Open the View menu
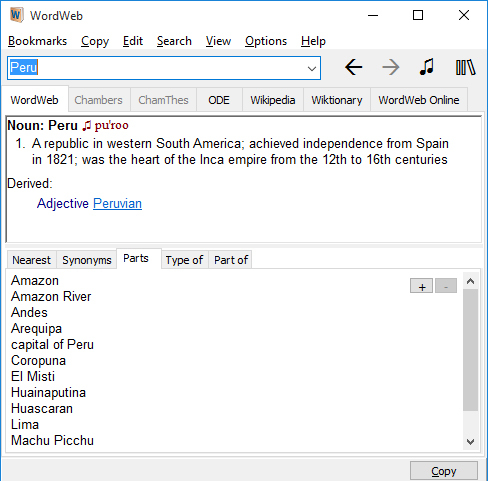 point(218,41)
